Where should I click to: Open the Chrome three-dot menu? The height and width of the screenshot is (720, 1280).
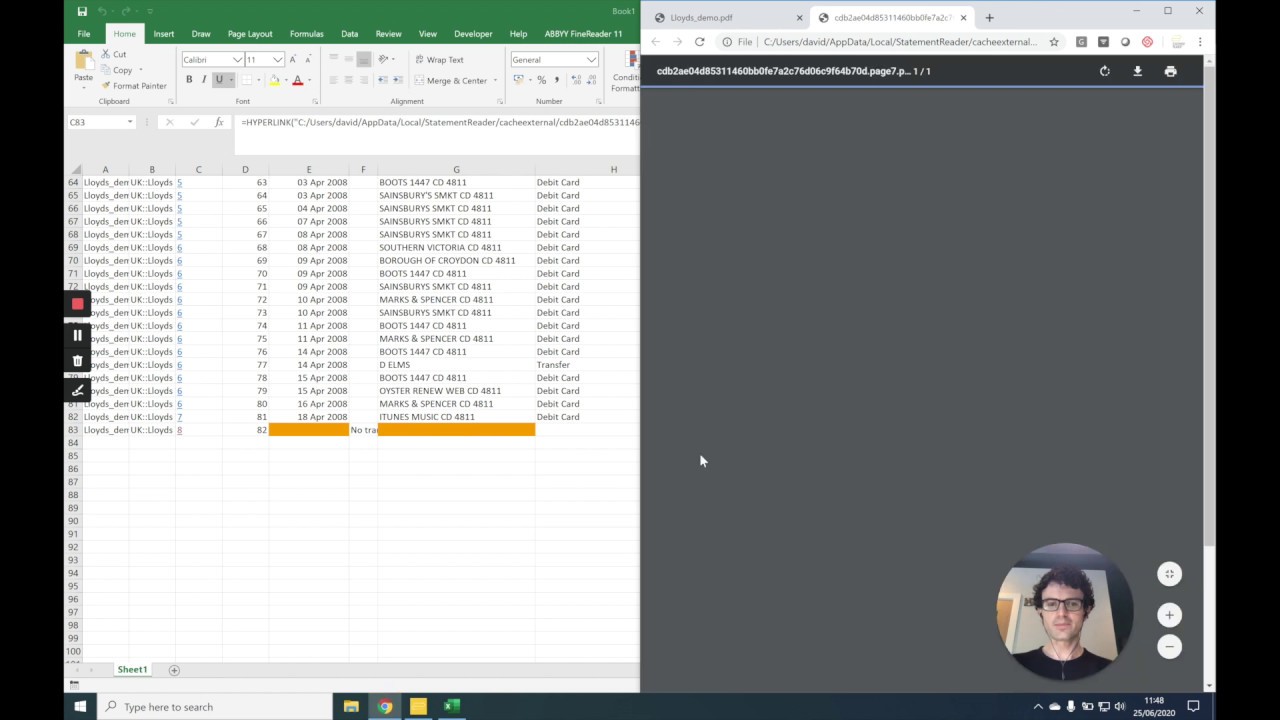coord(1199,42)
